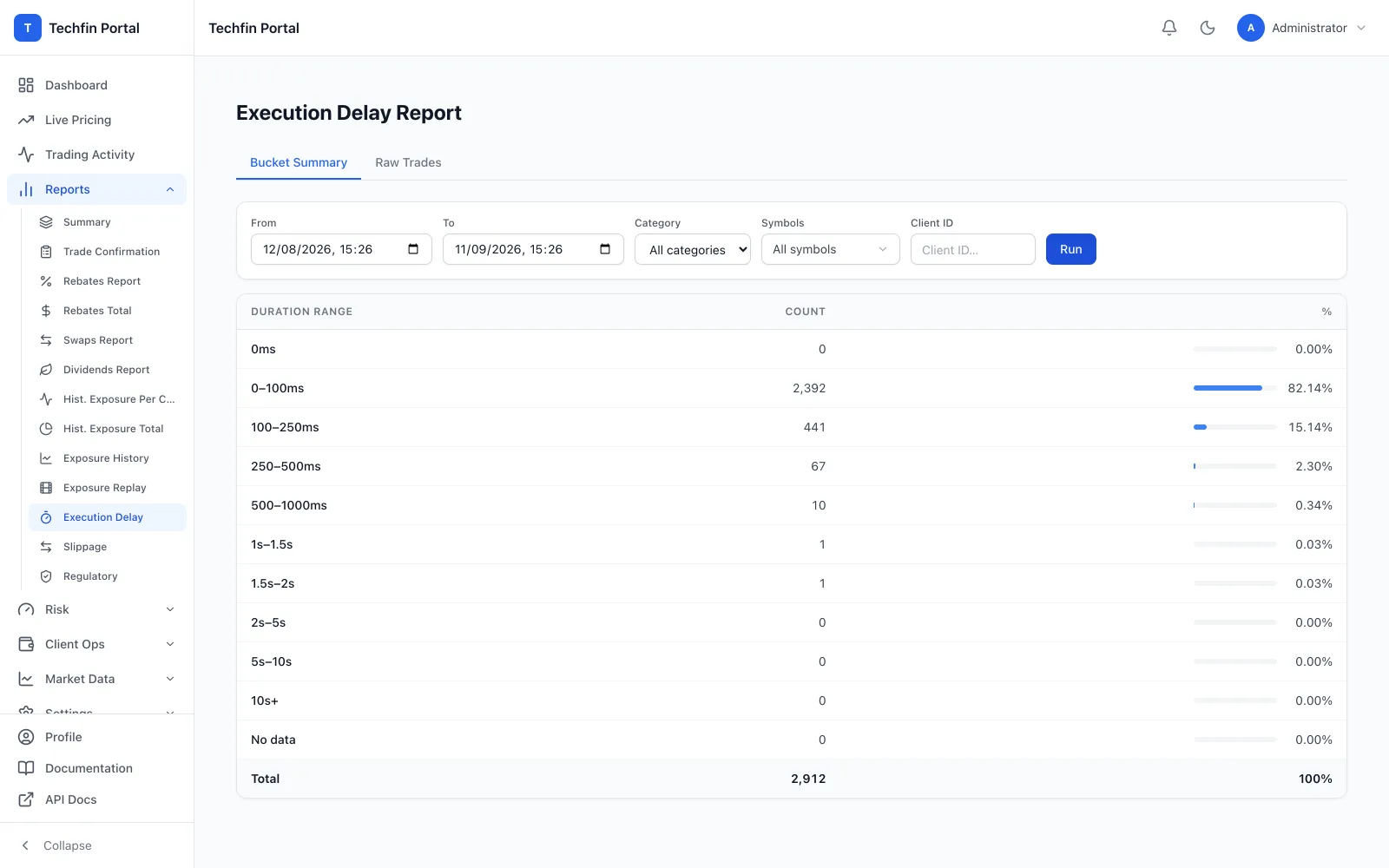Viewport: 1389px width, 868px height.
Task: Click the Exposure Replay film icon
Action: click(x=46, y=488)
